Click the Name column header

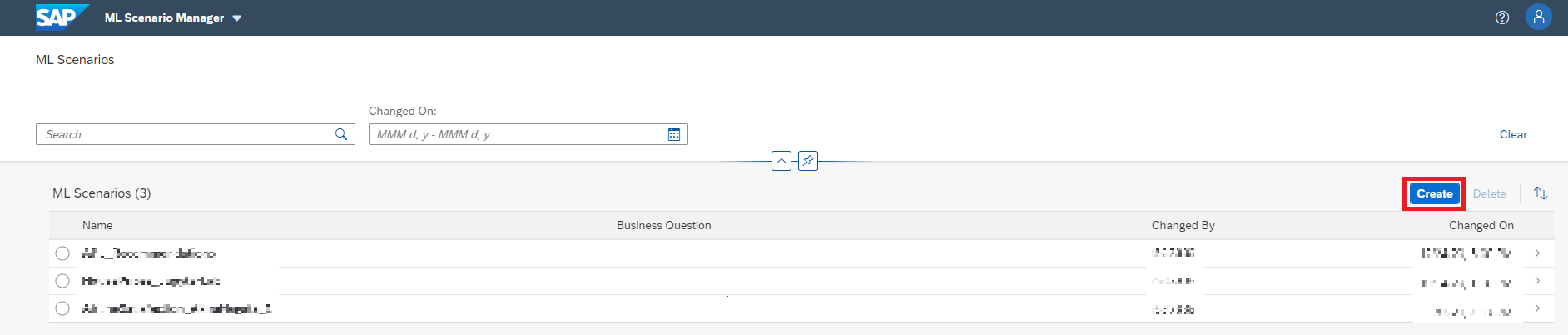coord(97,225)
